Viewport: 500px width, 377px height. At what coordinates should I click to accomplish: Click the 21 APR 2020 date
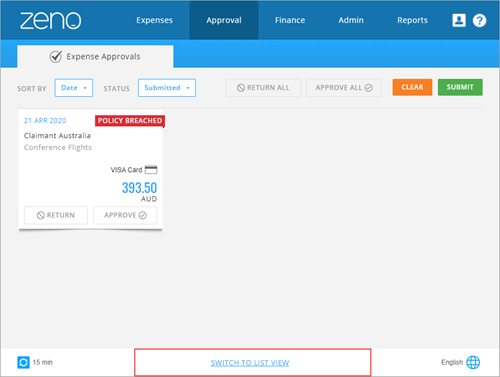click(45, 121)
